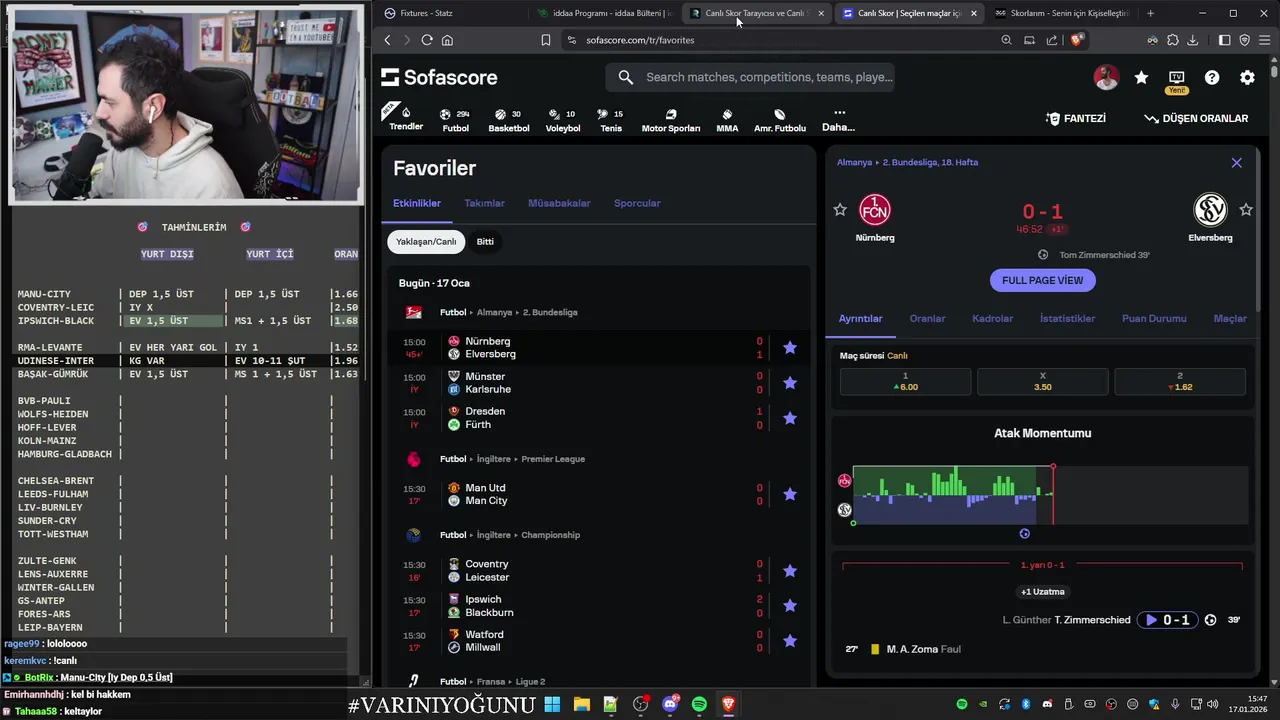Open browser downloads icon
The image size is (1280, 720).
1192,40
